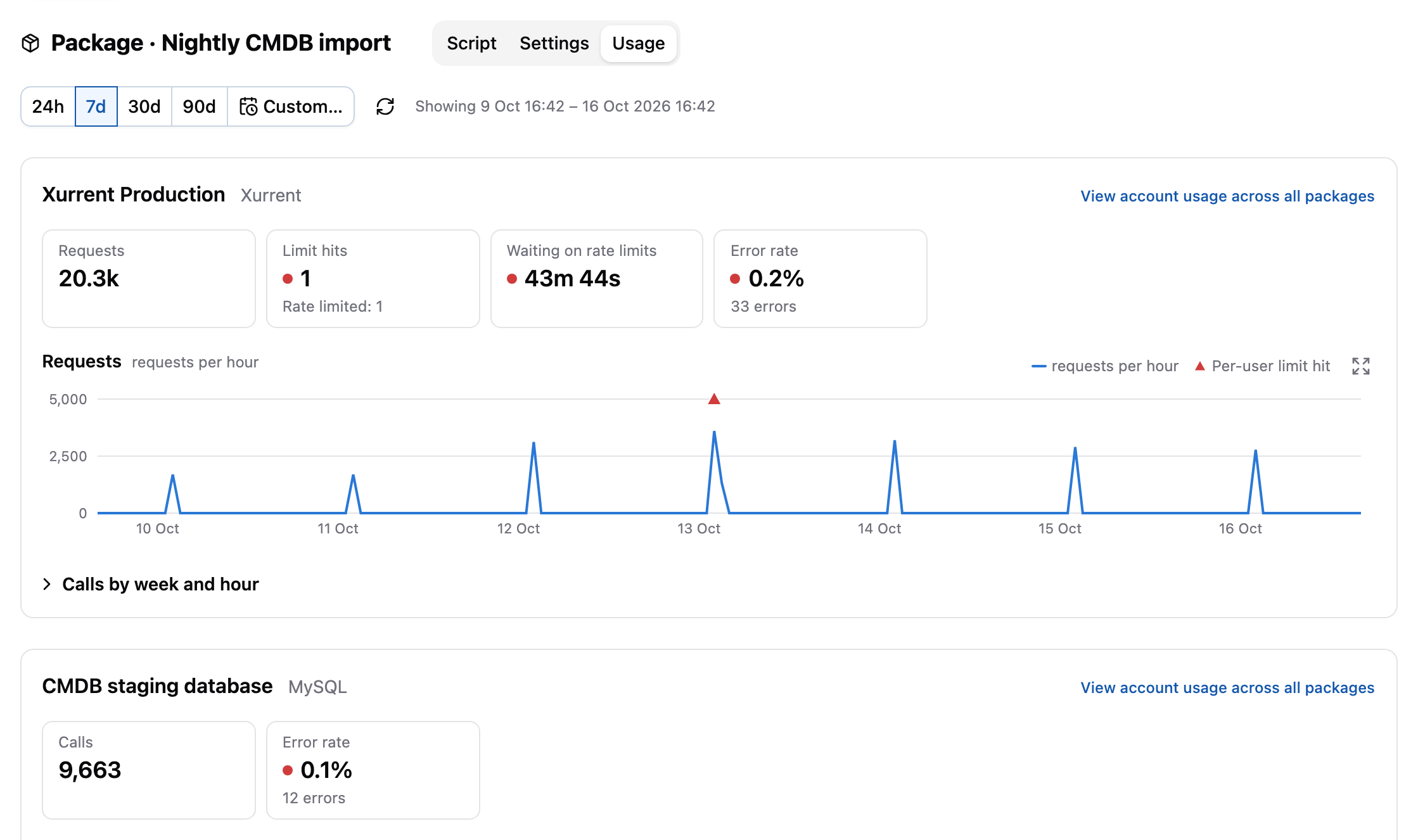
Task: Click the package cube icon
Action: (x=30, y=43)
